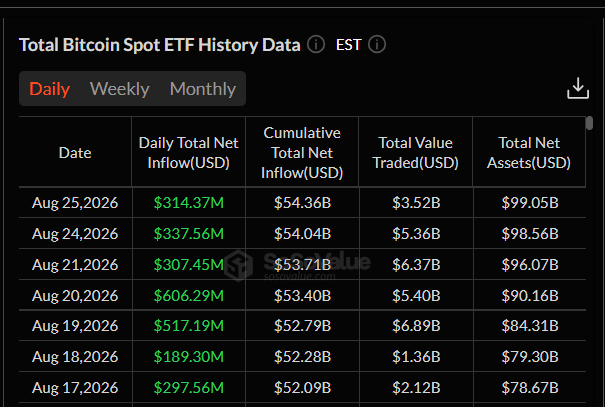
Task: Select the Aug 17,2026 date cell
Action: [x=75, y=387]
